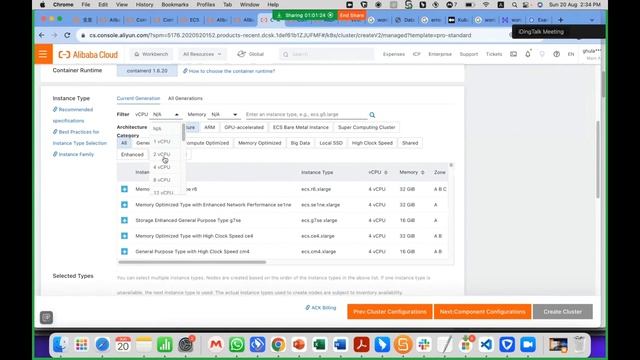Screen dimensions: 640x360
Task: Open the Cloud Shell icon in header
Action: [513, 54]
